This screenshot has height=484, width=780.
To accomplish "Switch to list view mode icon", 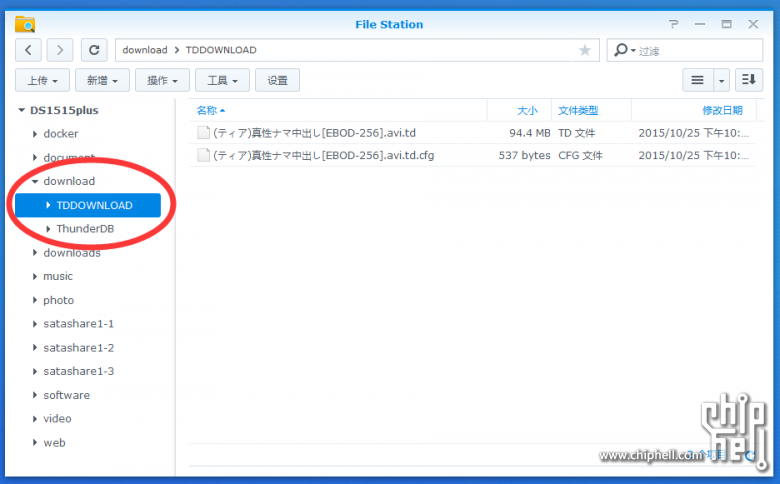I will point(697,80).
